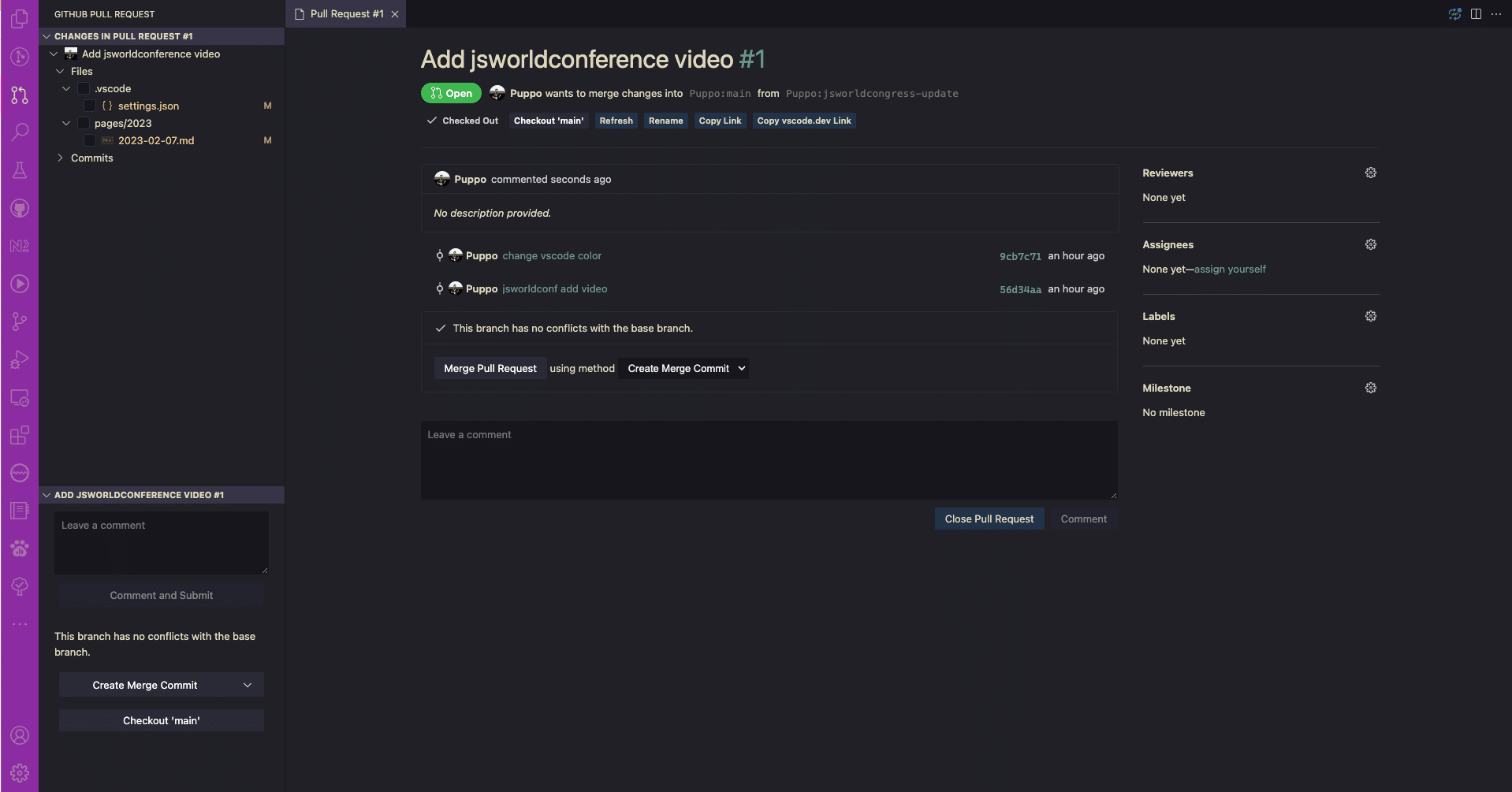Mark pages/2023 folder as viewed

click(84, 123)
